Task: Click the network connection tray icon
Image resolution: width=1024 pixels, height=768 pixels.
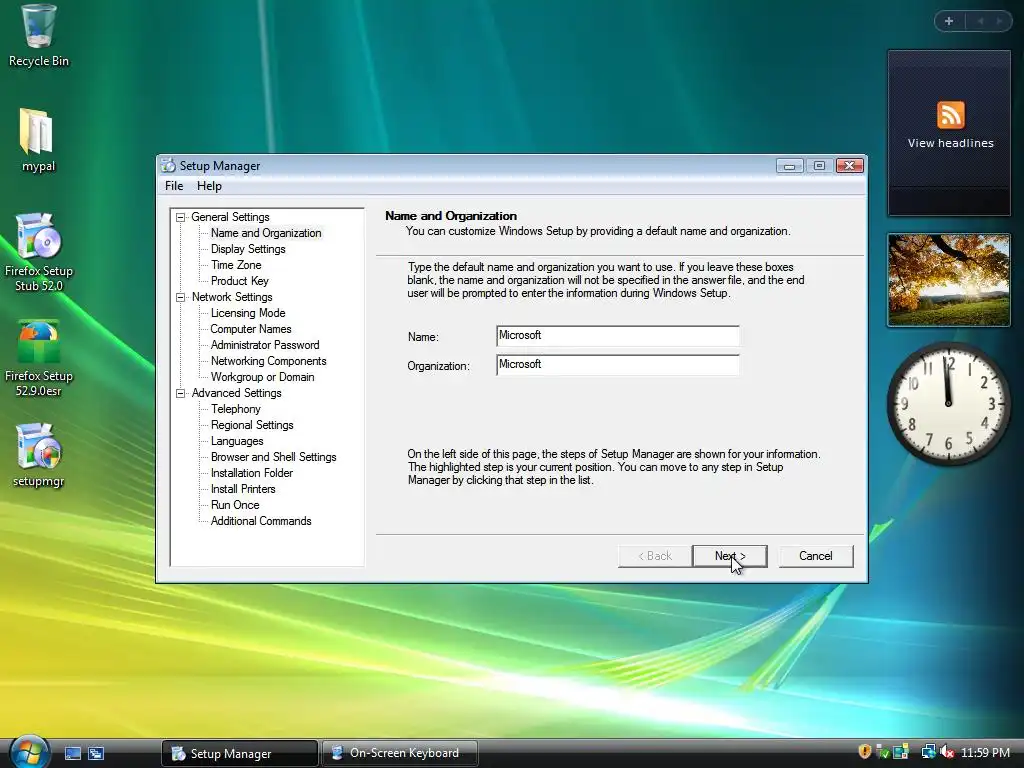Action: (x=928, y=752)
